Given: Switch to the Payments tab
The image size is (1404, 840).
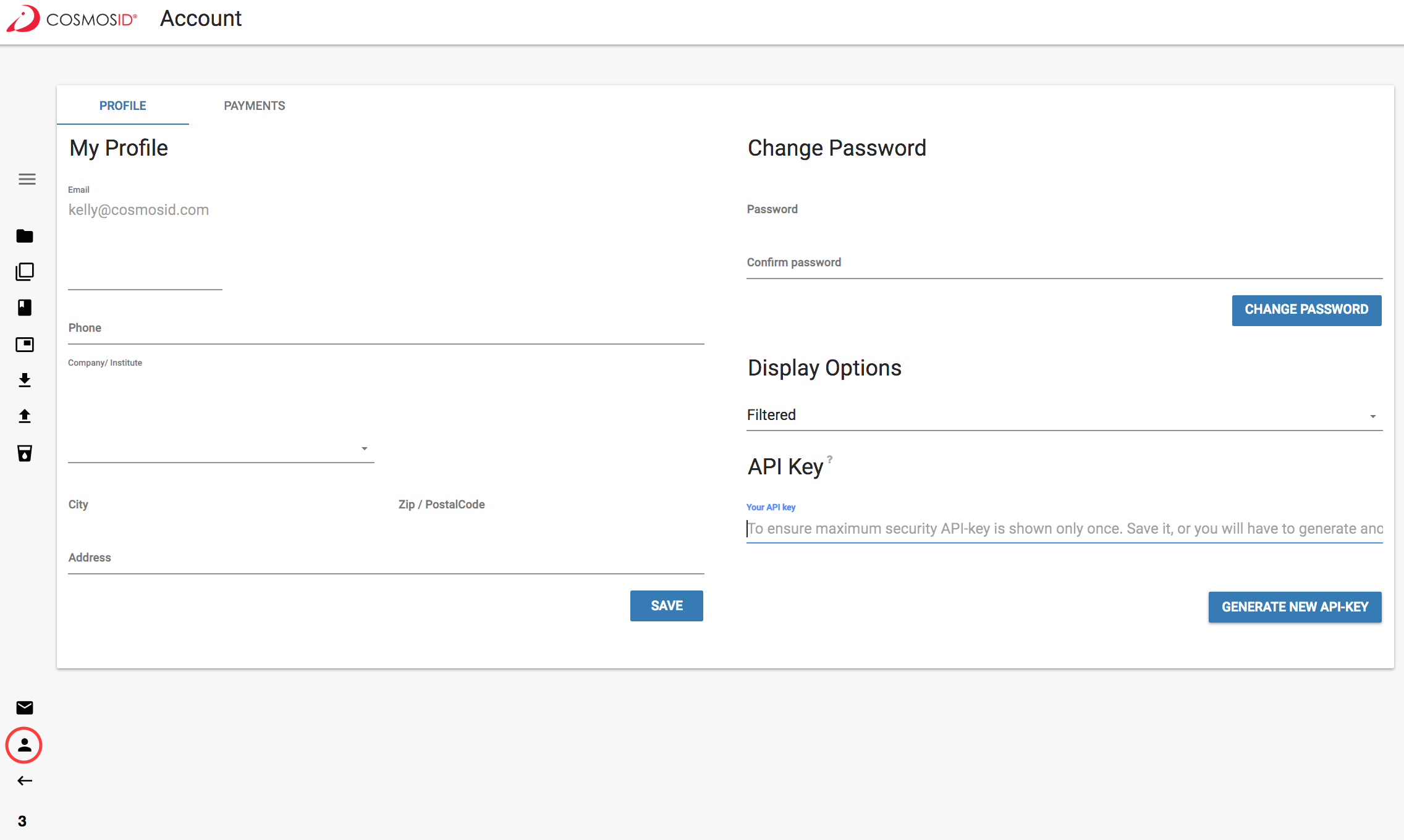Looking at the screenshot, I should (x=254, y=106).
